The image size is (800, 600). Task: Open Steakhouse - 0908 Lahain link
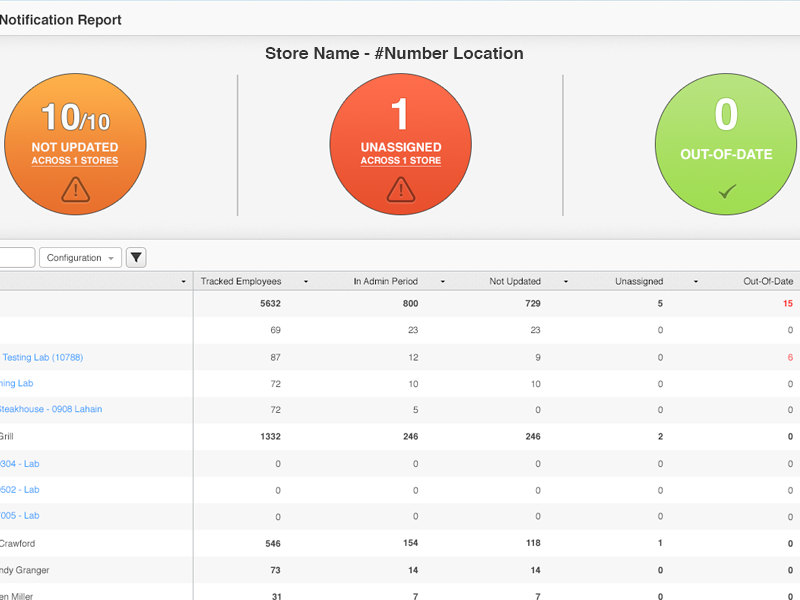click(50, 409)
